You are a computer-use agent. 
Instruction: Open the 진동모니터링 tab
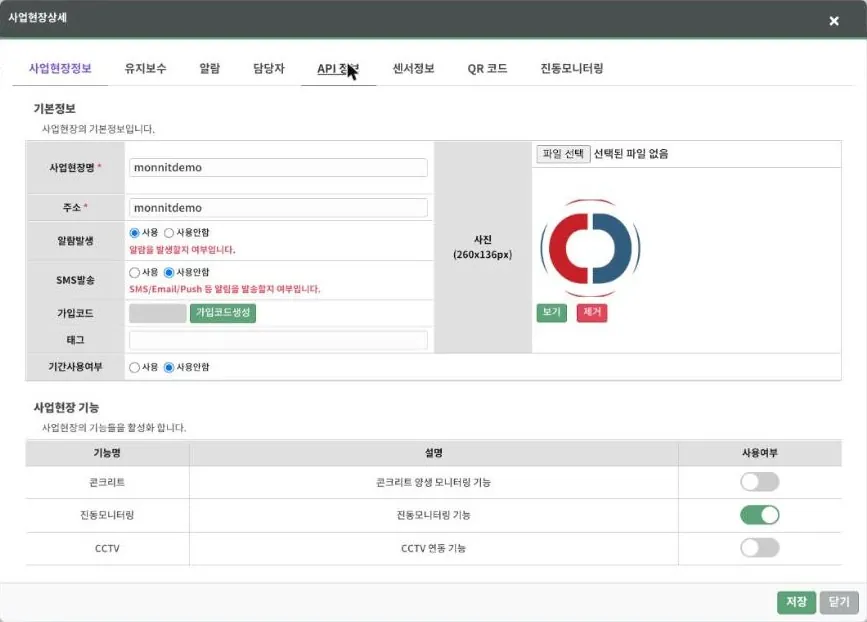pos(572,69)
